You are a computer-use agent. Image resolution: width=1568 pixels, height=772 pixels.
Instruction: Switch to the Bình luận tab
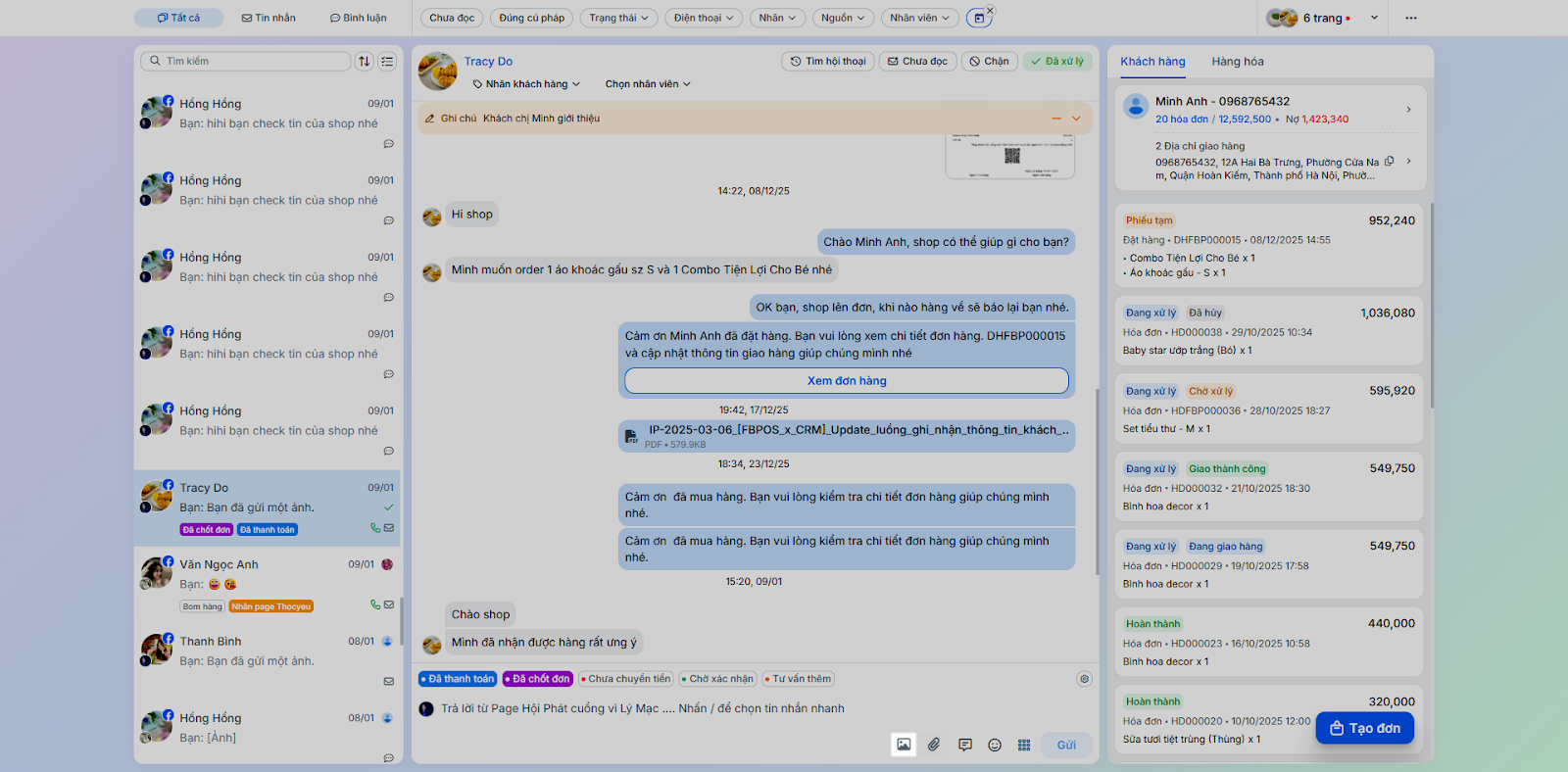[358, 18]
